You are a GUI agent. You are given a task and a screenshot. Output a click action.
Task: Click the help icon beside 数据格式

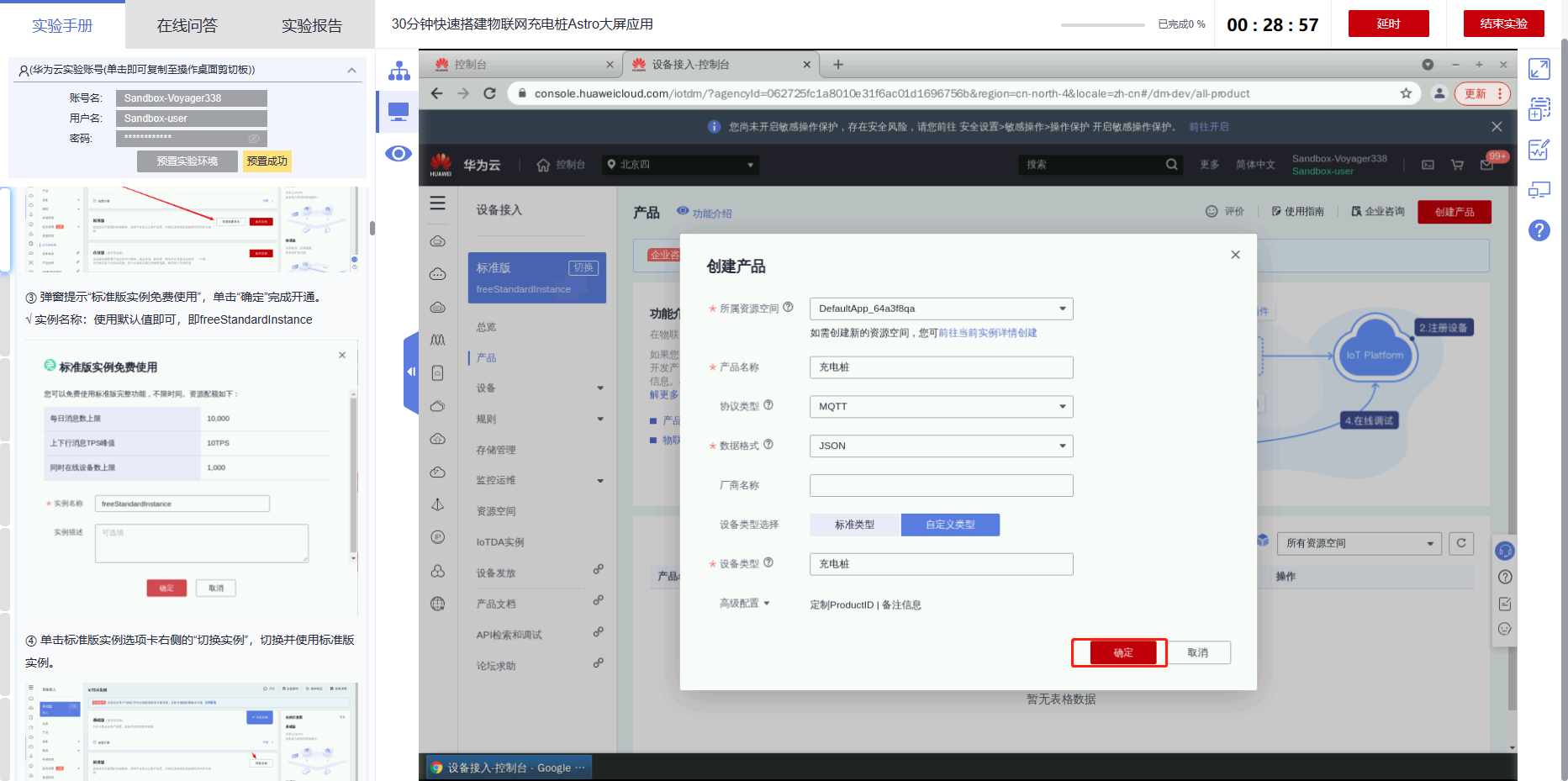(768, 445)
